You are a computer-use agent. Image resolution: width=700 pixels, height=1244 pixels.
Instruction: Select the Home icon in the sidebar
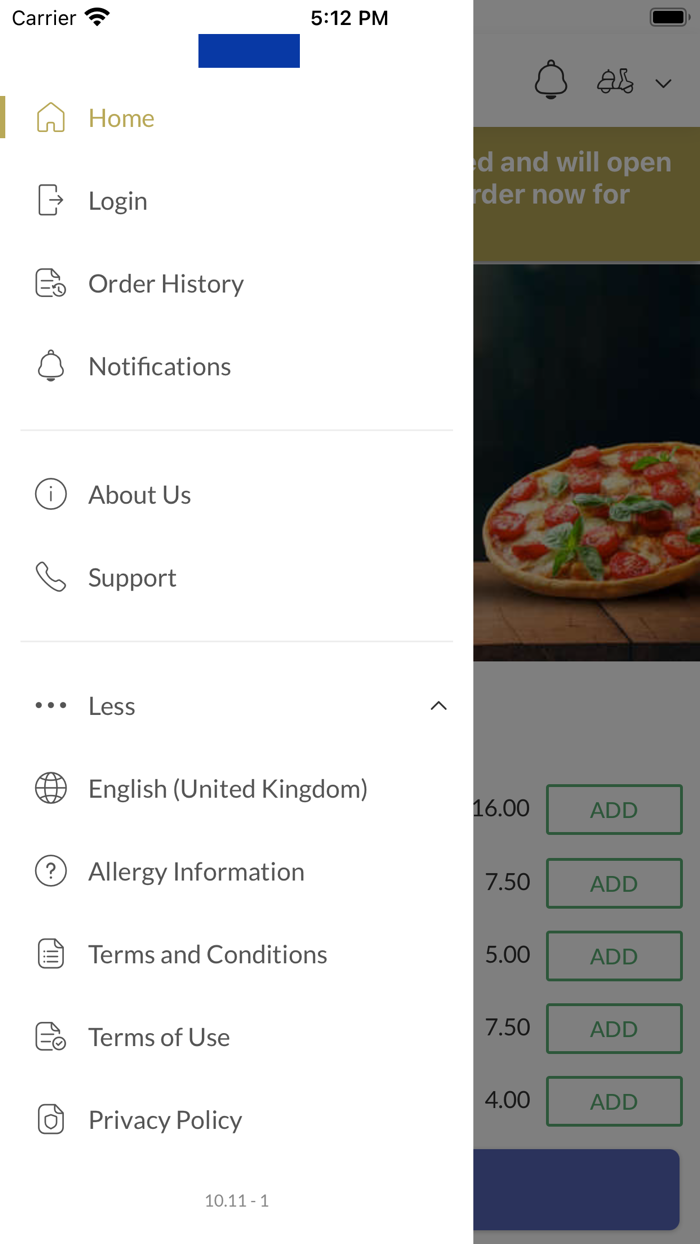pyautogui.click(x=50, y=117)
